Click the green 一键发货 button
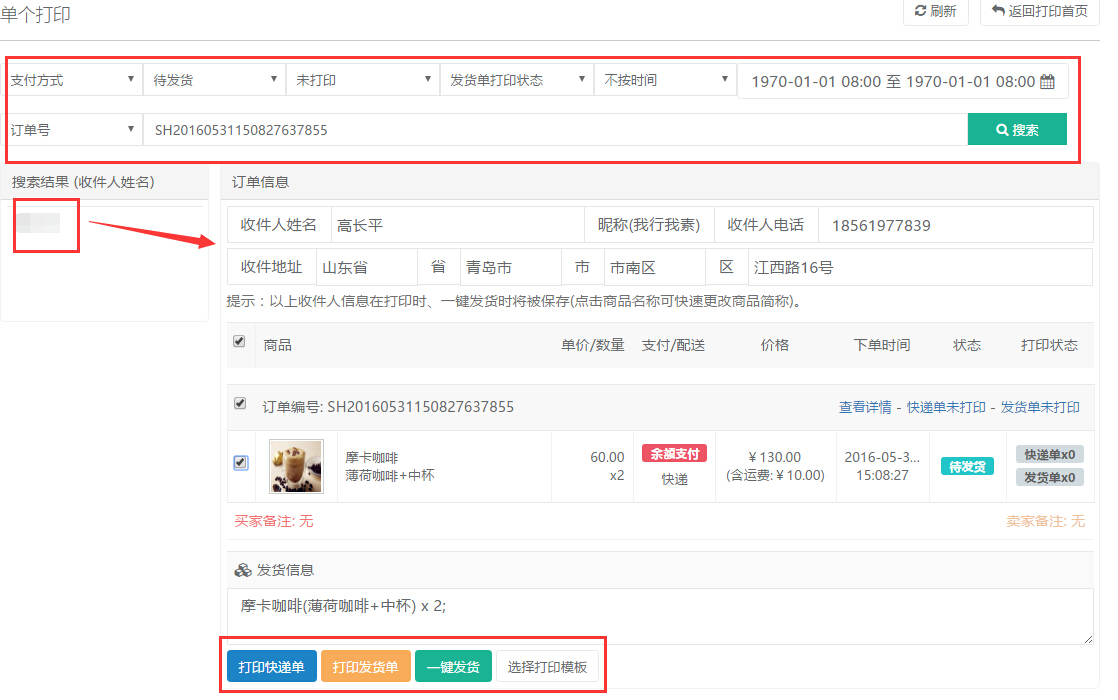Viewport: 1118px width, 700px height. [x=453, y=667]
